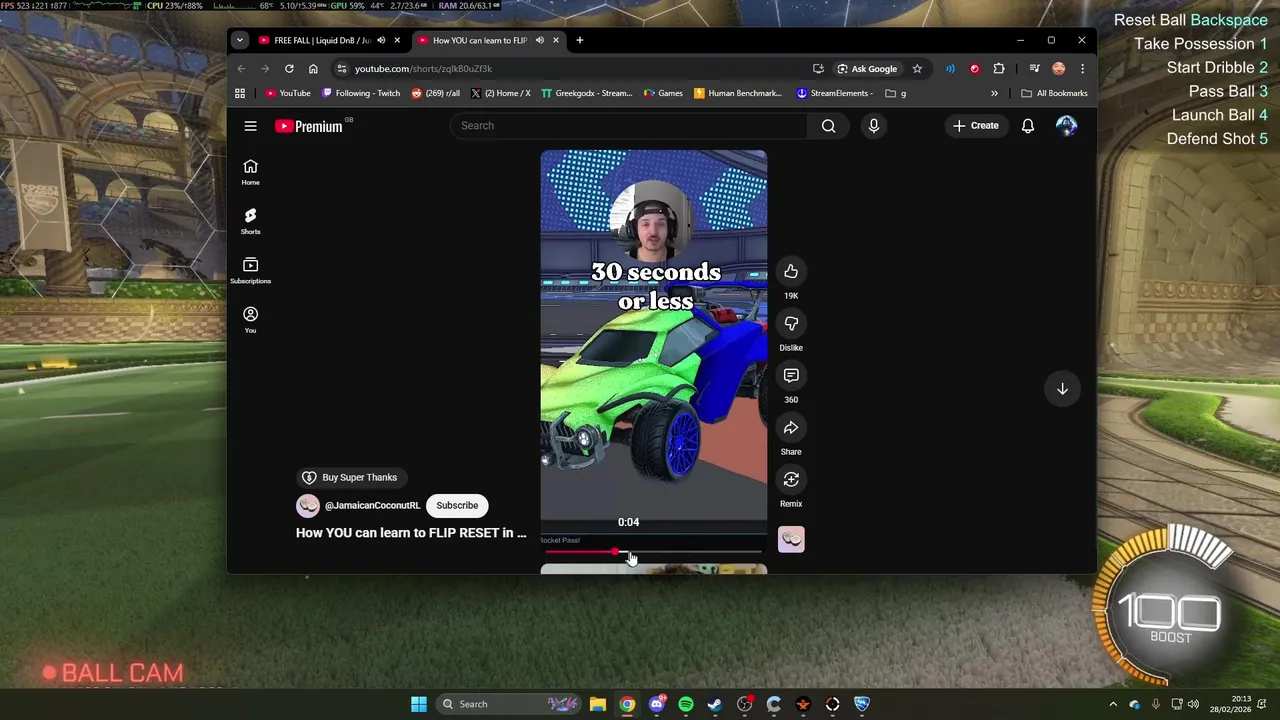This screenshot has width=1280, height=720.
Task: Go to next Short with down arrow
Action: [1062, 389]
